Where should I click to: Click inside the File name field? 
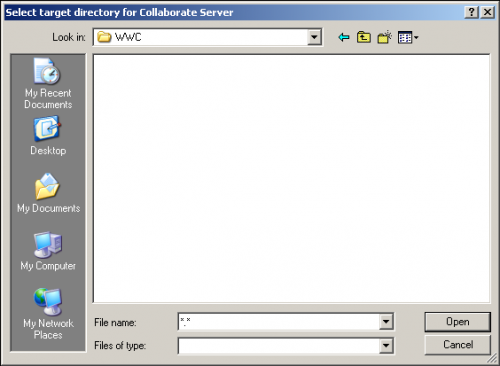(279, 322)
